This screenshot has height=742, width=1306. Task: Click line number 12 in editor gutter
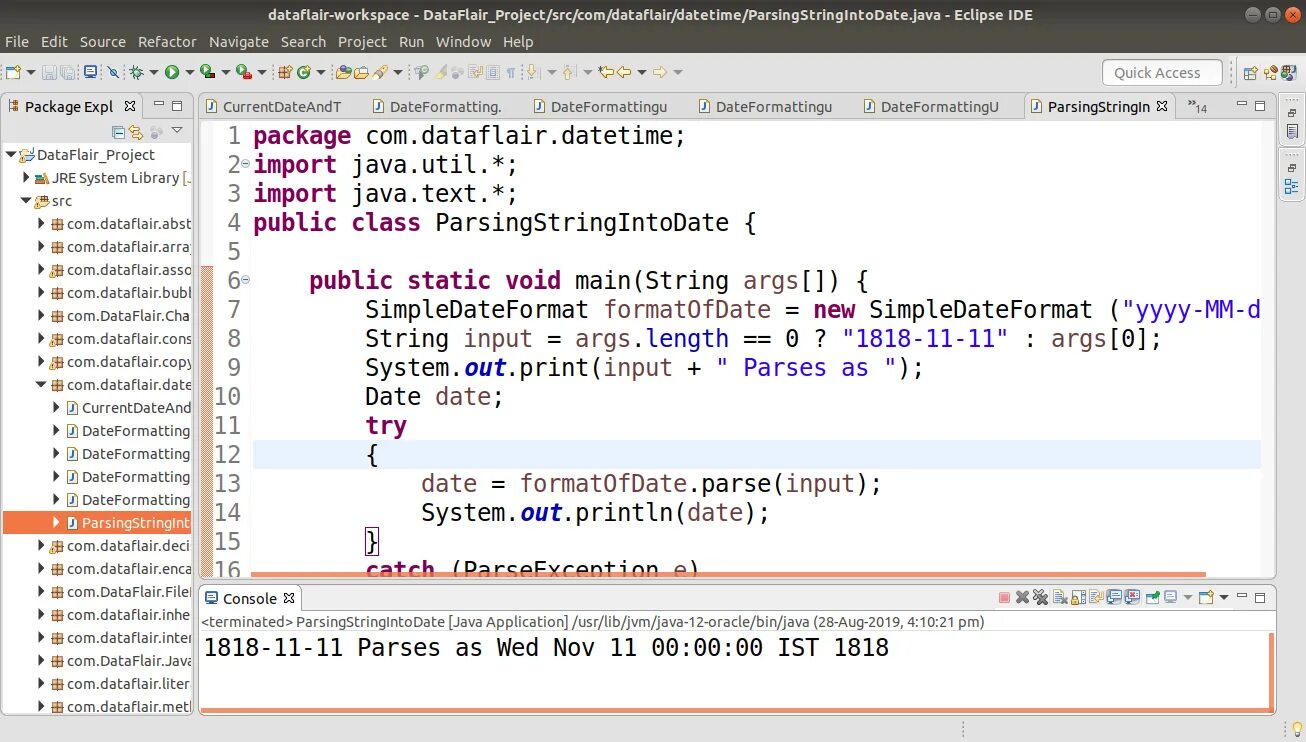[227, 455]
